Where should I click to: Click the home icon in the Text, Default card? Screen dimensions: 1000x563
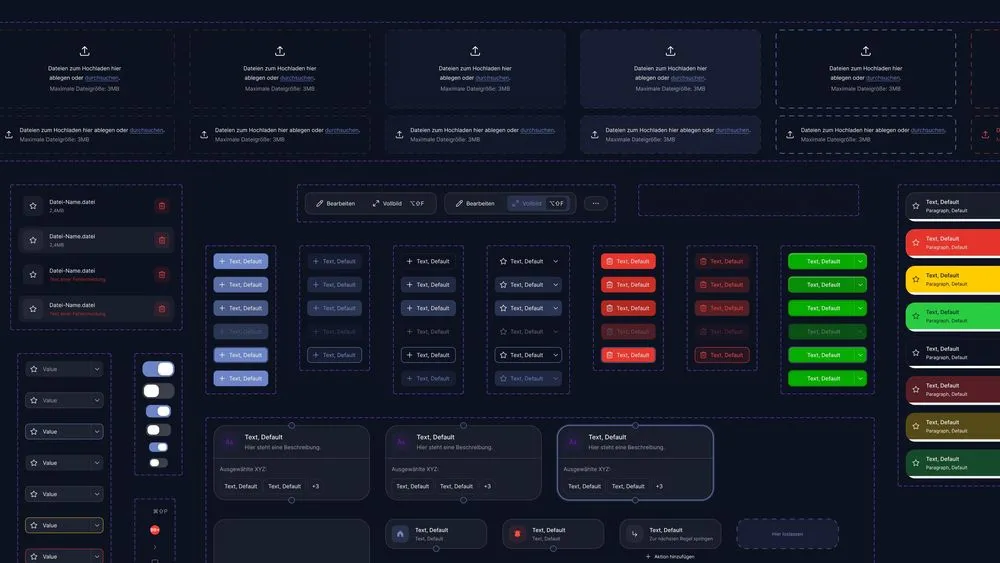click(400, 534)
